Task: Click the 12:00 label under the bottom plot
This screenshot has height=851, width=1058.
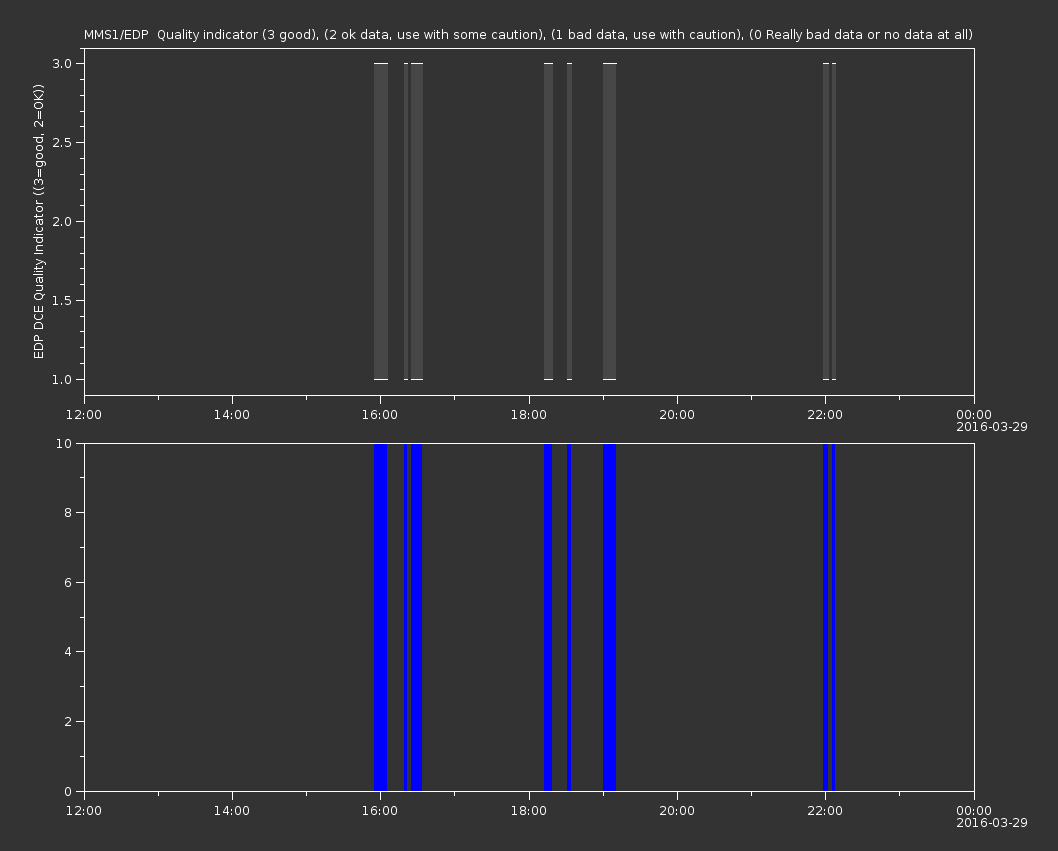Action: (x=84, y=811)
